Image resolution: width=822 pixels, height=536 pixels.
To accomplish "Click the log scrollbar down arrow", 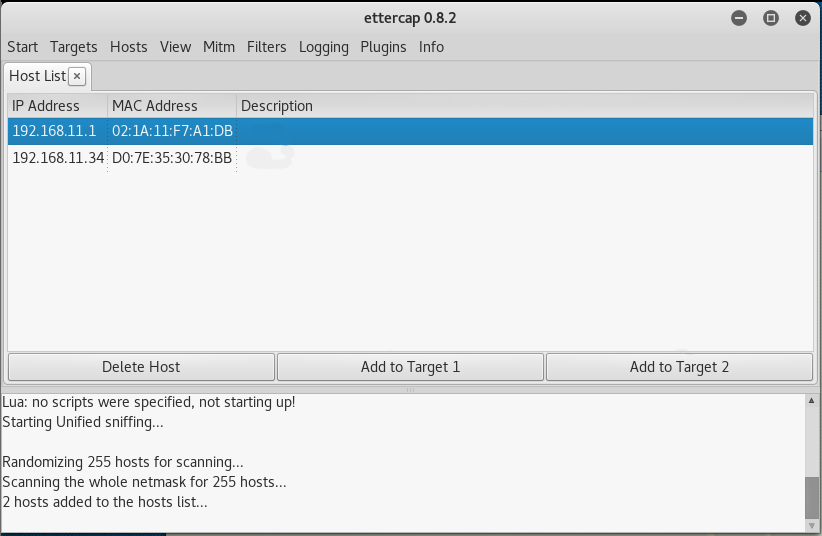I will tap(811, 526).
